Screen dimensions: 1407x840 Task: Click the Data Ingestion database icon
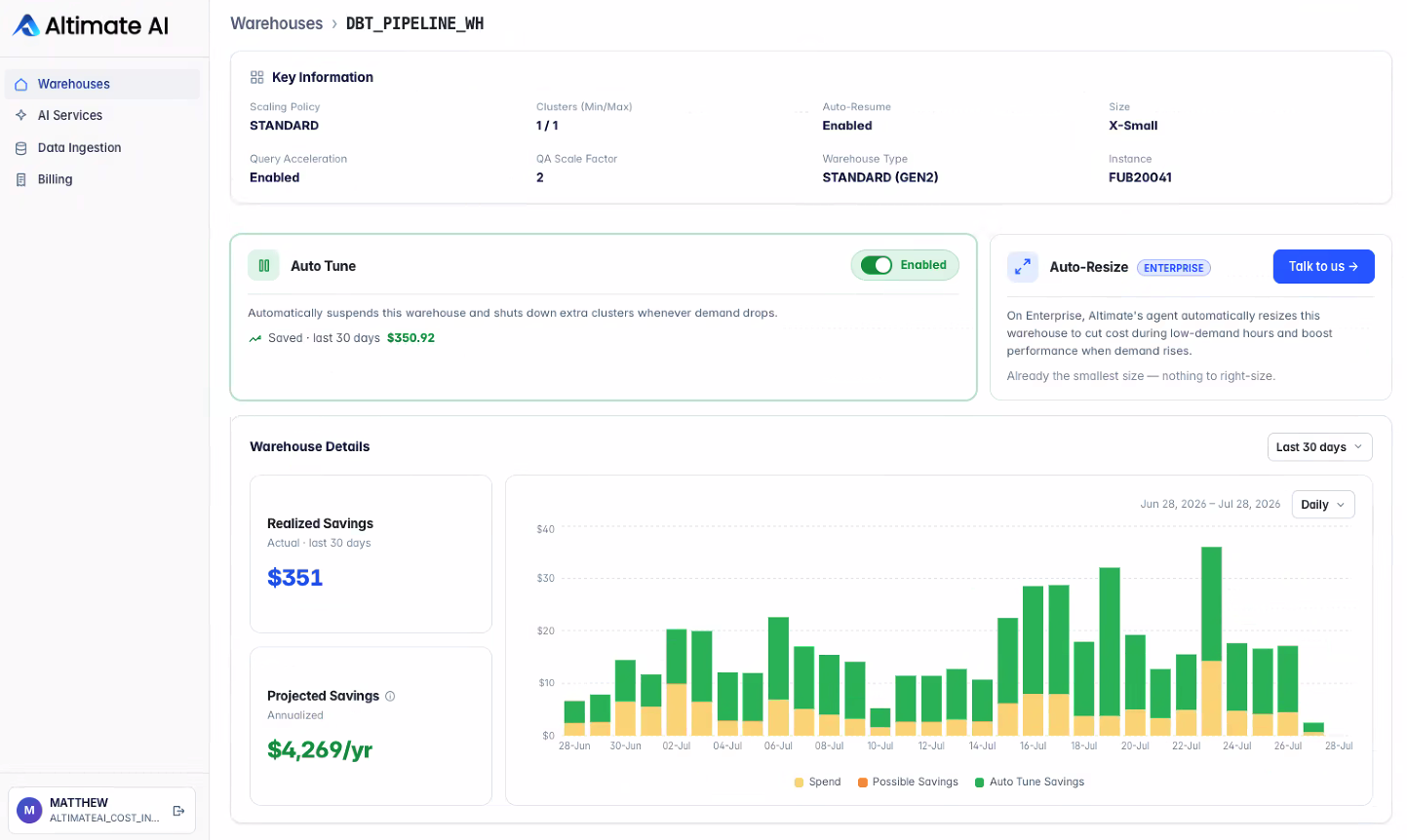coord(21,148)
